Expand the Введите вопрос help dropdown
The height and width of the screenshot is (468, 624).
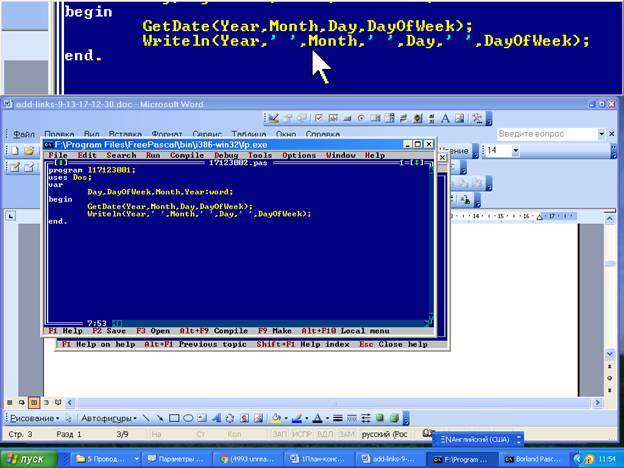point(602,134)
